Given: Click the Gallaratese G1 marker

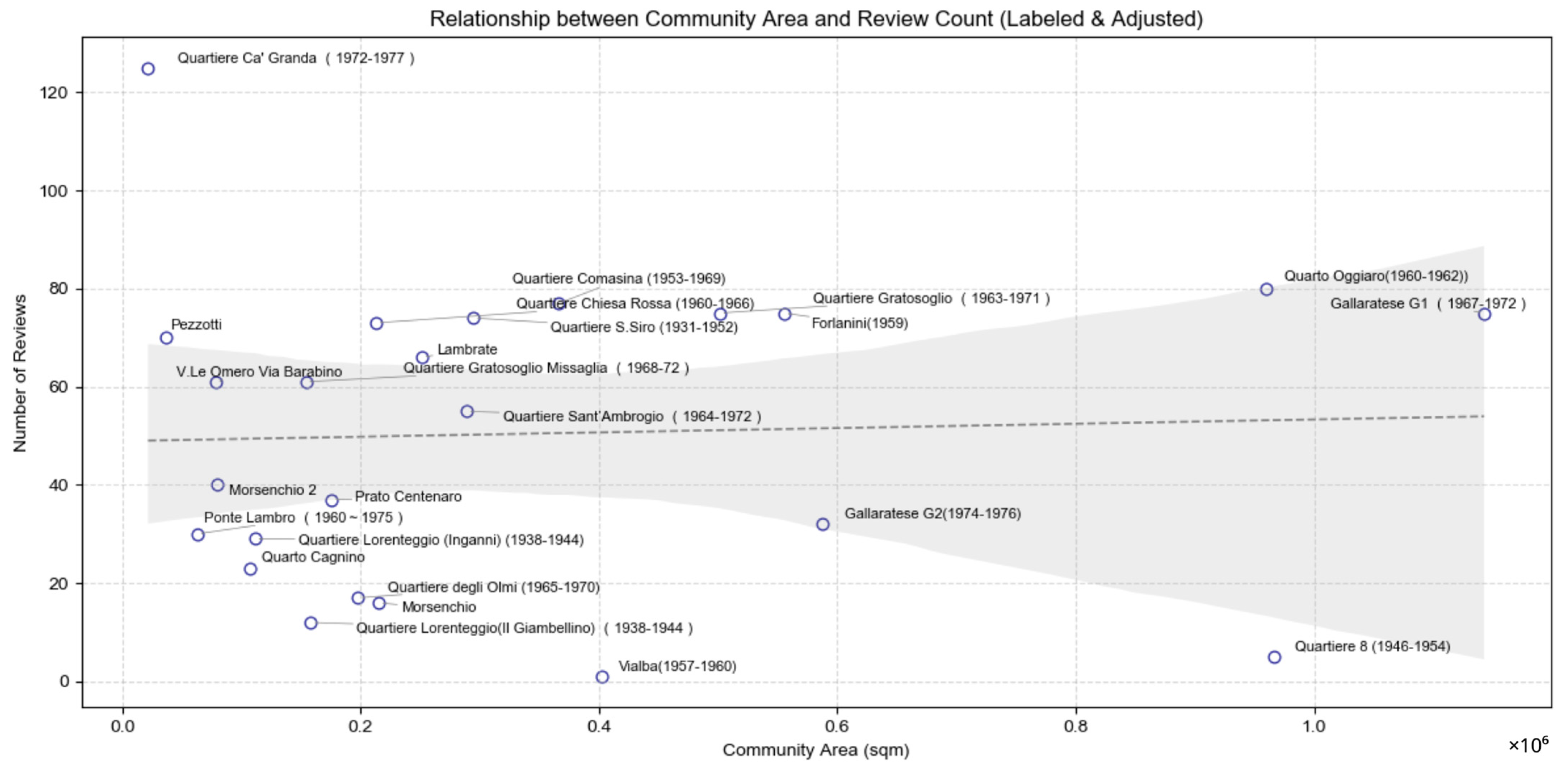Looking at the screenshot, I should pos(1484,314).
